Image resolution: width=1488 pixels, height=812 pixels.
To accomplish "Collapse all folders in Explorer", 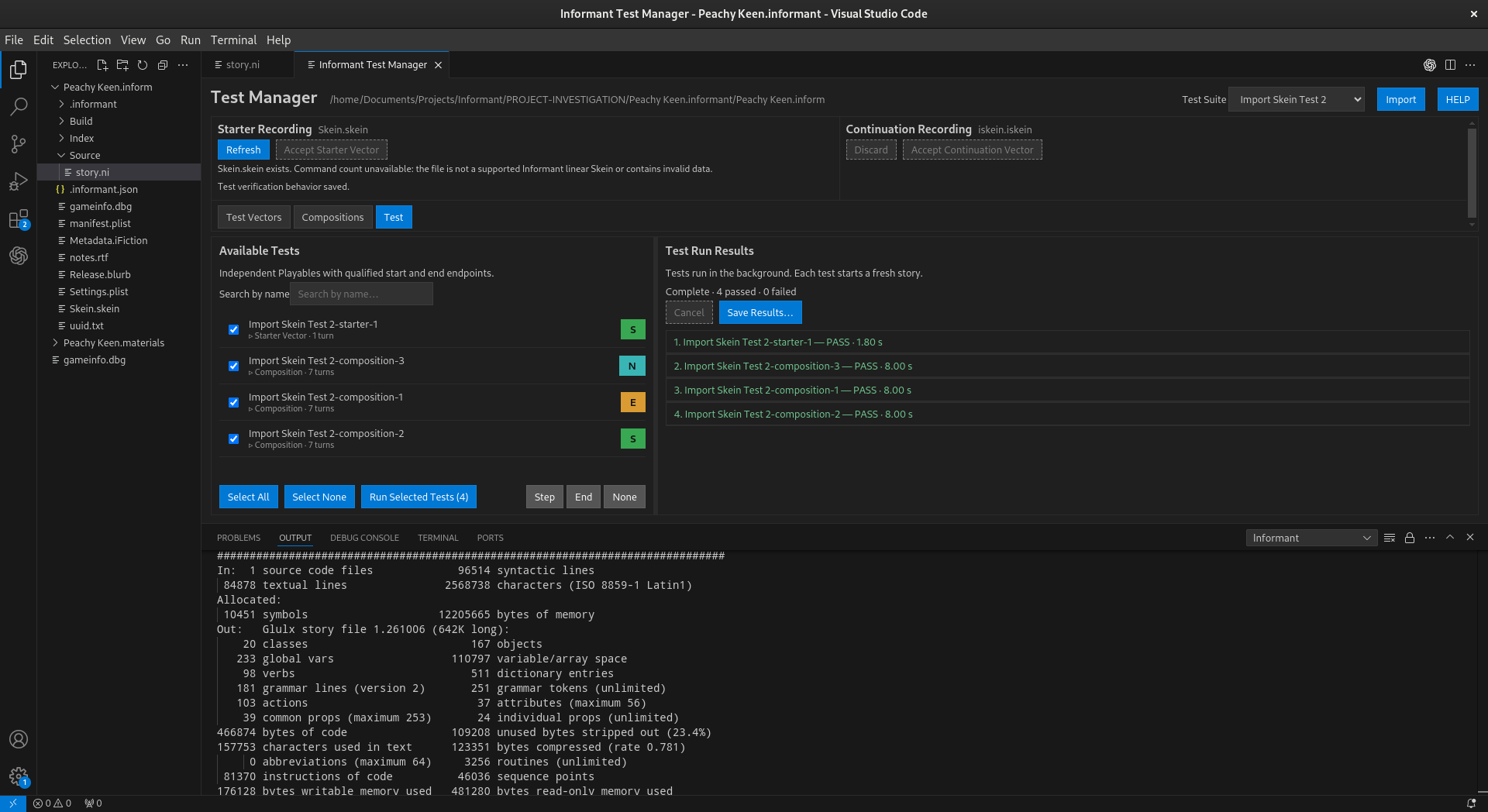I will [x=163, y=65].
